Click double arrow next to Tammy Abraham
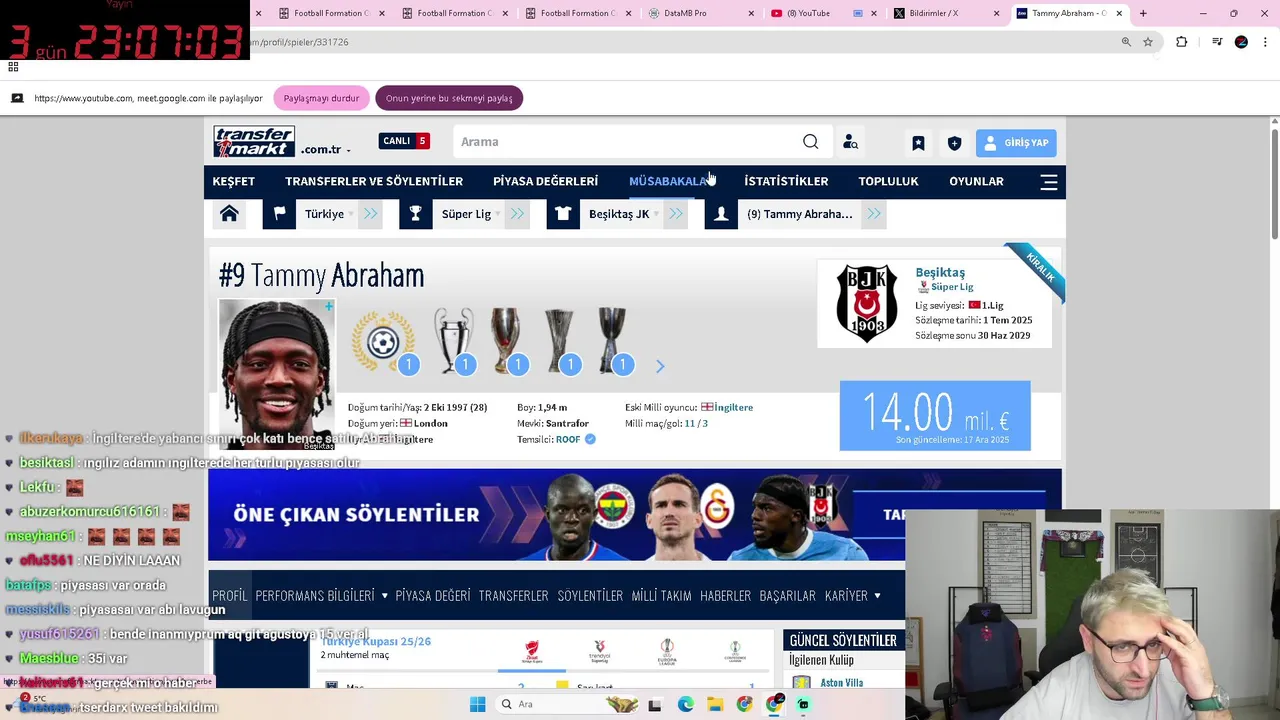The height and width of the screenshot is (720, 1280). click(x=874, y=214)
